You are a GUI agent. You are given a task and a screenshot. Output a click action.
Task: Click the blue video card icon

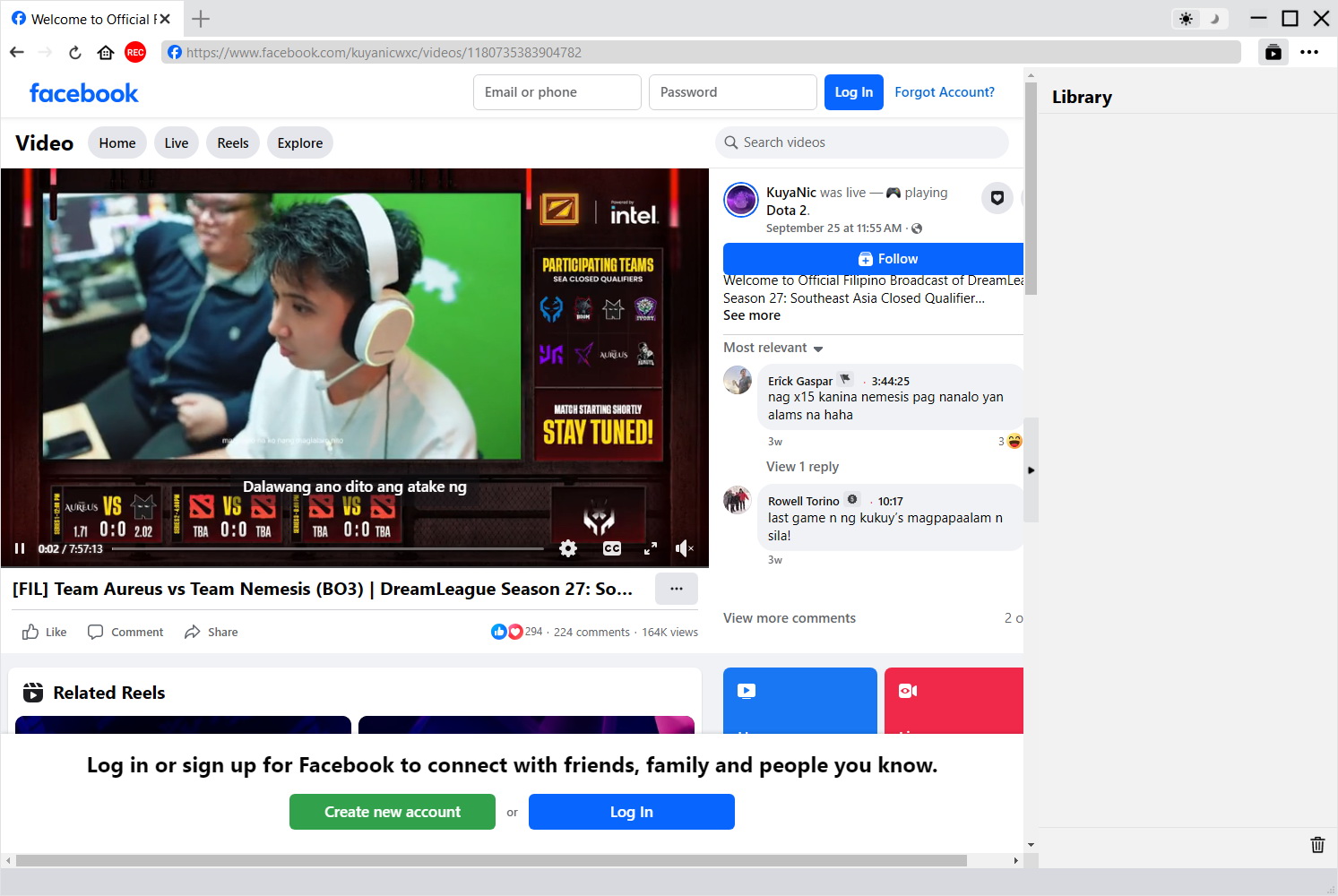[747, 691]
